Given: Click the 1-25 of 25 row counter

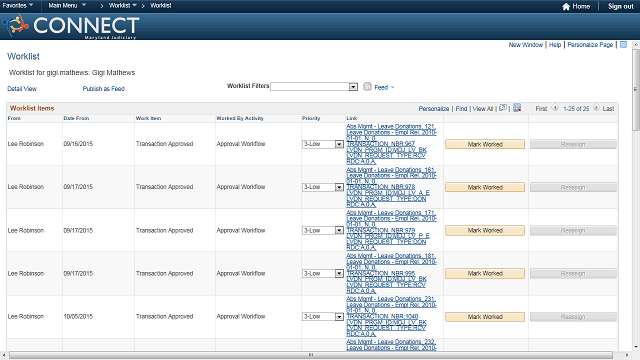Looking at the screenshot, I should [576, 109].
